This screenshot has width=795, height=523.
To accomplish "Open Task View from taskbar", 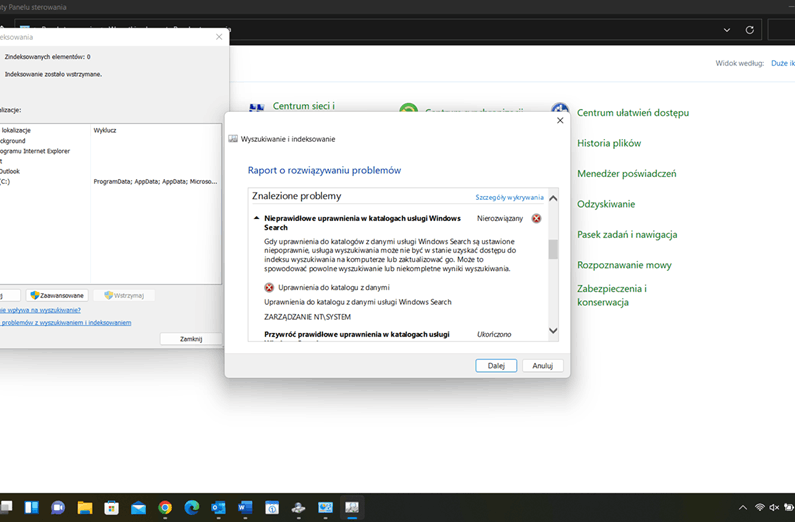I will point(6,507).
